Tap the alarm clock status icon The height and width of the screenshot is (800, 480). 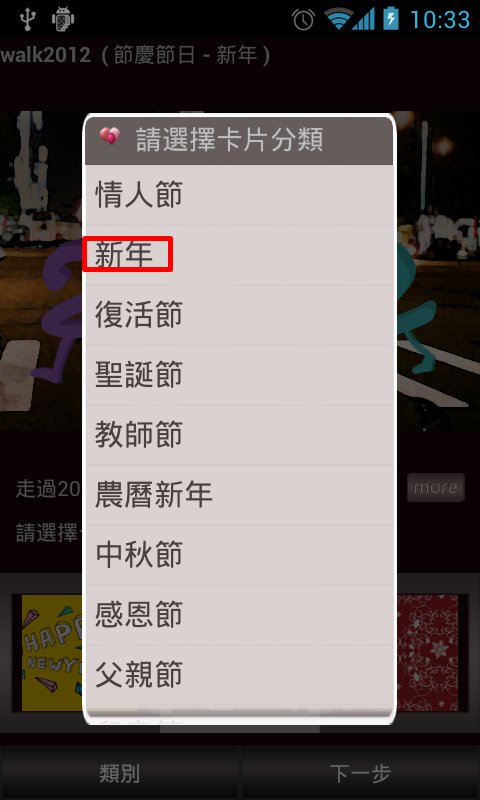pos(304,19)
